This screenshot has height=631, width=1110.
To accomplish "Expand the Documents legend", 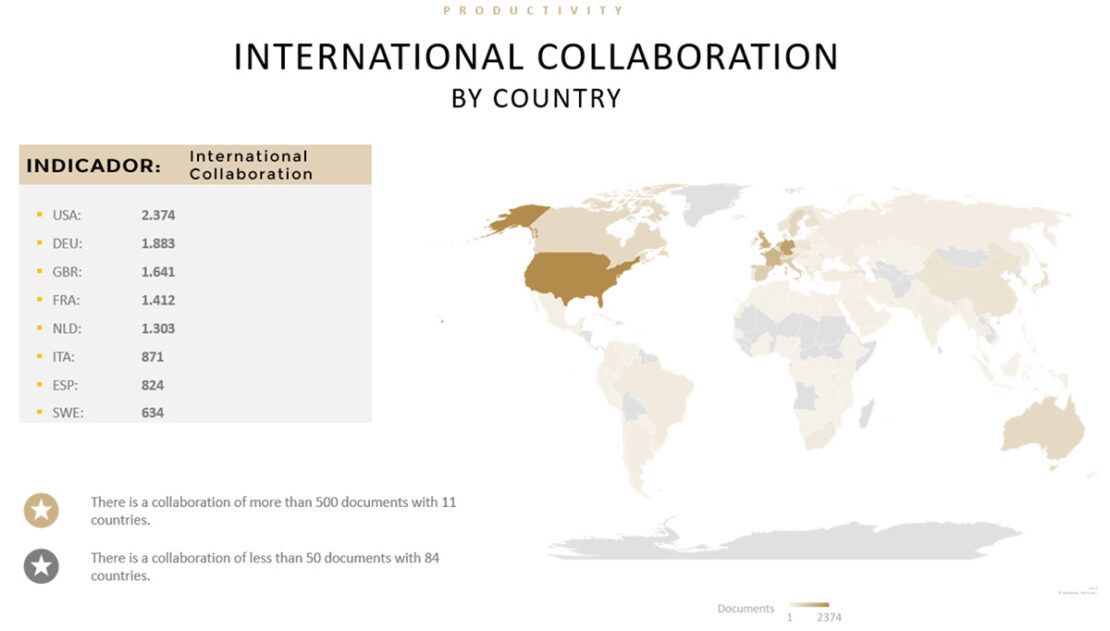I will click(746, 608).
